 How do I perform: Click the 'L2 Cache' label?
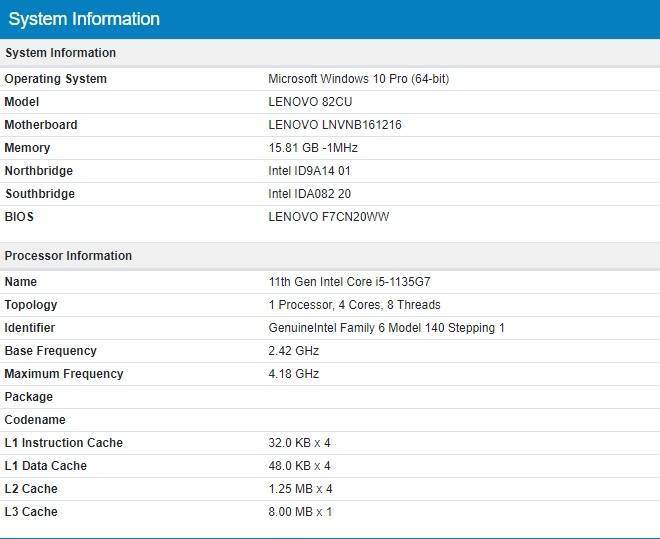coord(31,489)
